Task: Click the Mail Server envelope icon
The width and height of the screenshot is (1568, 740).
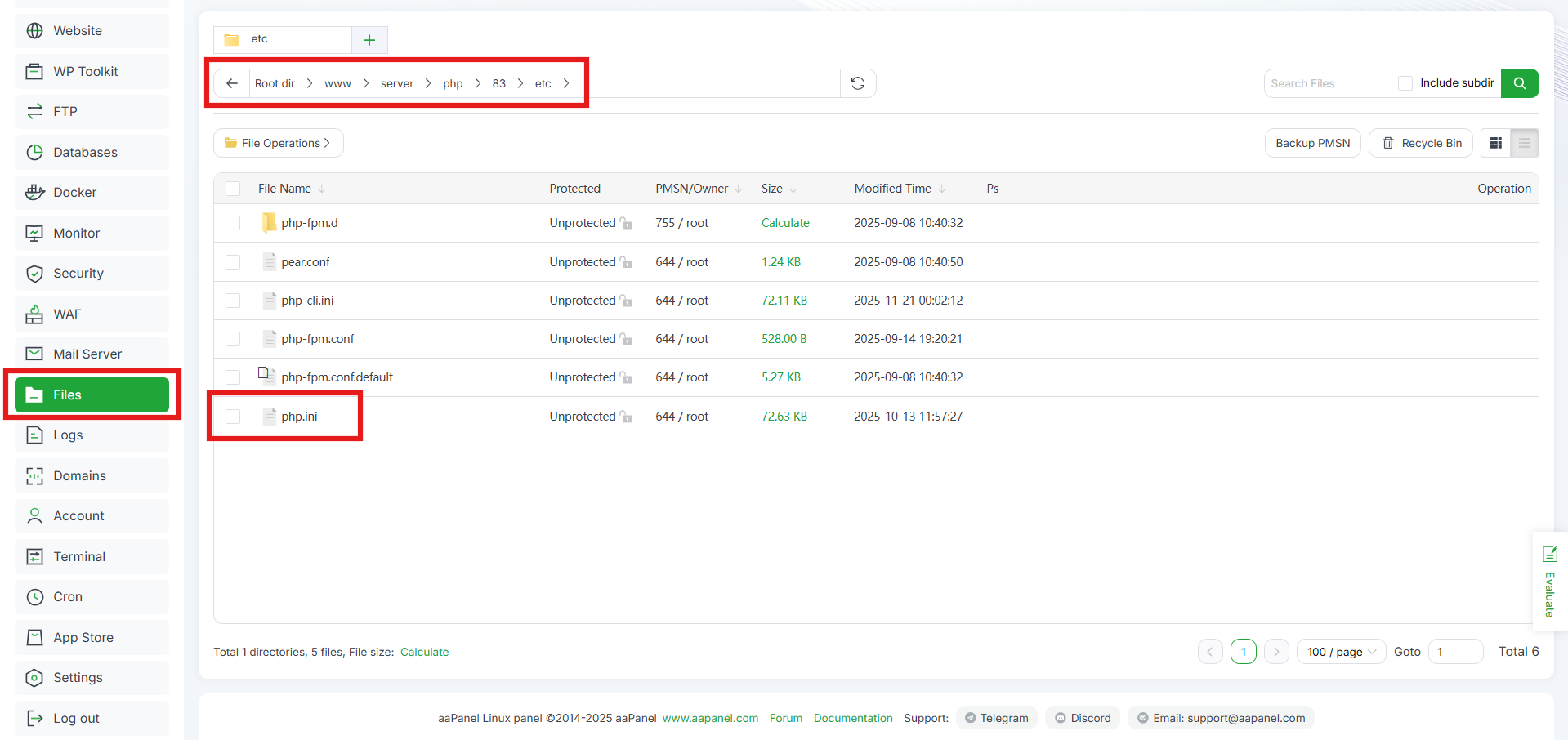Action: [34, 354]
